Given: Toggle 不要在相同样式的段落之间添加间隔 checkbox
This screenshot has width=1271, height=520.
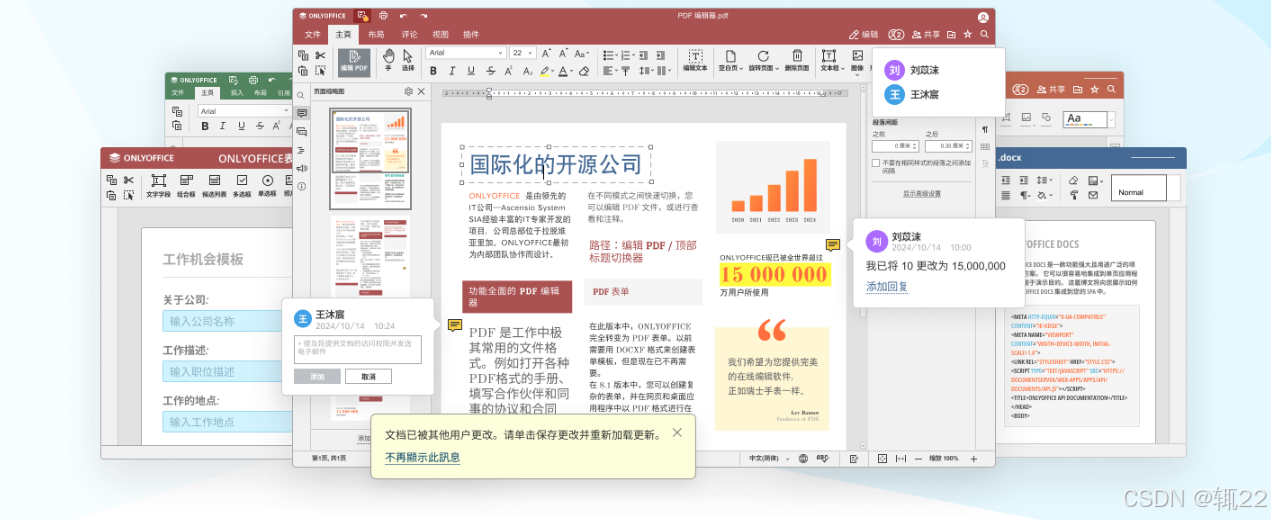Looking at the screenshot, I should tap(876, 162).
